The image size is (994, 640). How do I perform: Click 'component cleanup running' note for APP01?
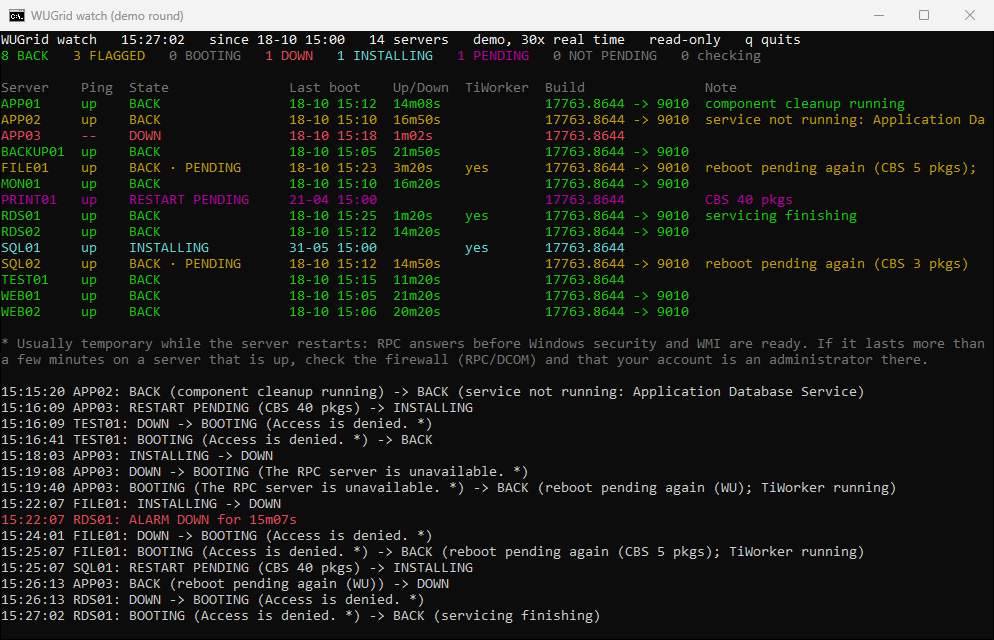pos(805,104)
